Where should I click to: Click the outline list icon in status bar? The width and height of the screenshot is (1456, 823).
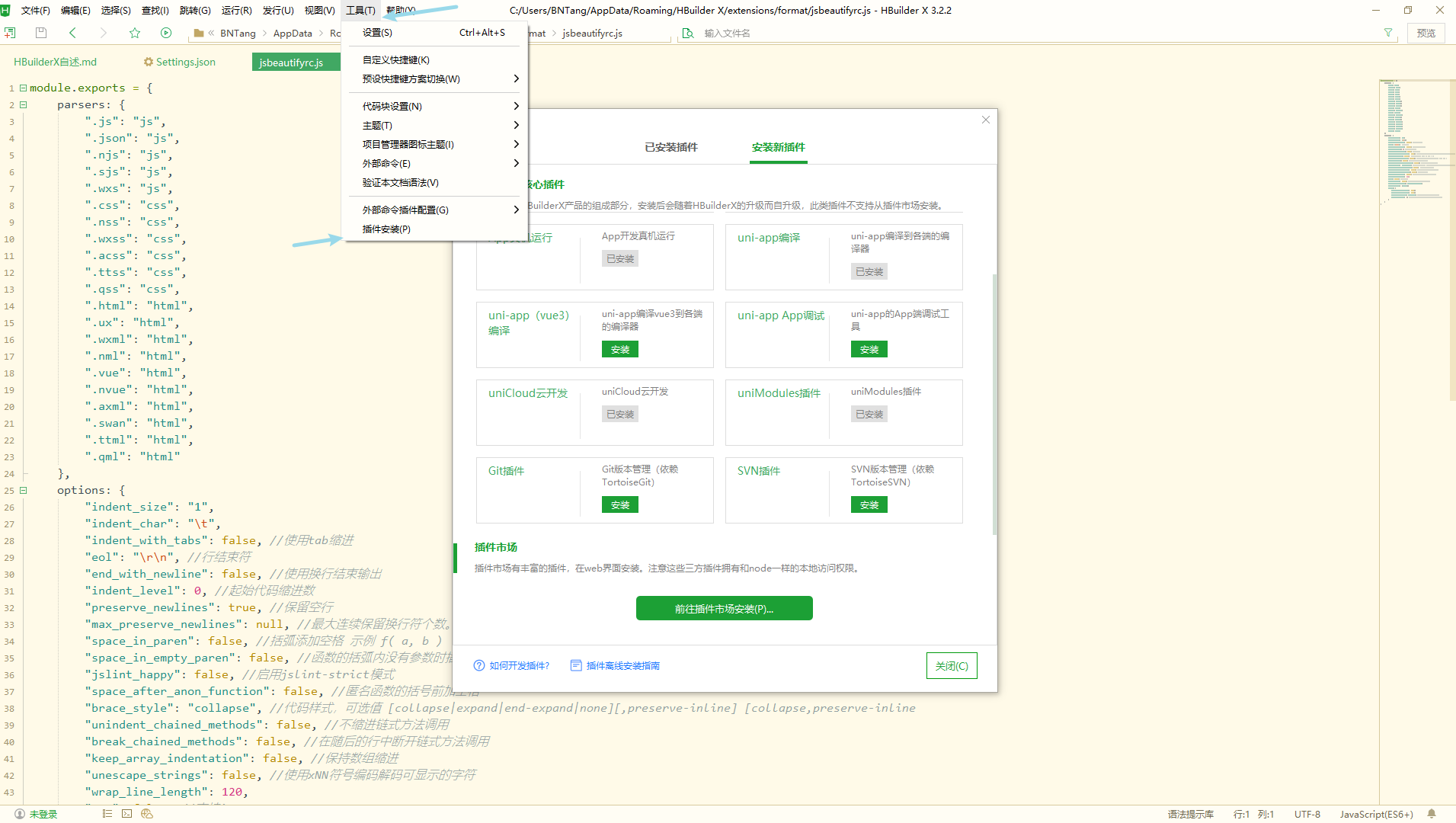pos(107,814)
